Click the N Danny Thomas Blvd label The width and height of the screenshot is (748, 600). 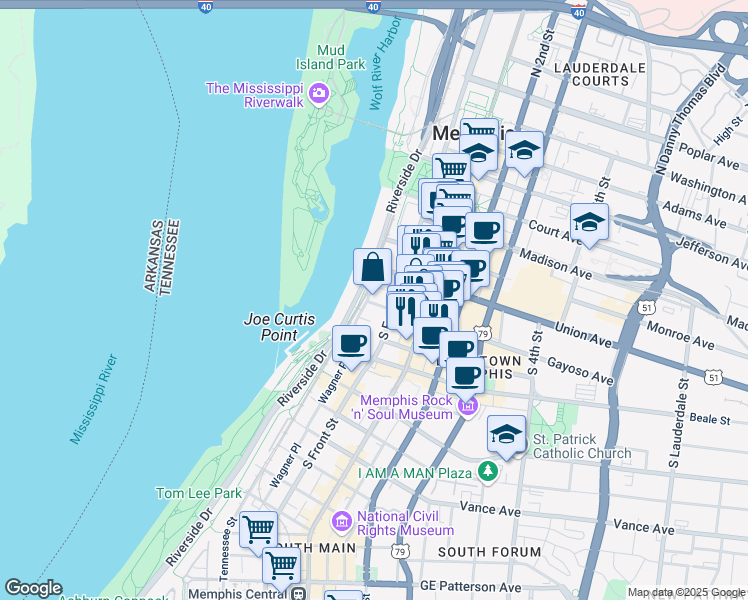(690, 119)
